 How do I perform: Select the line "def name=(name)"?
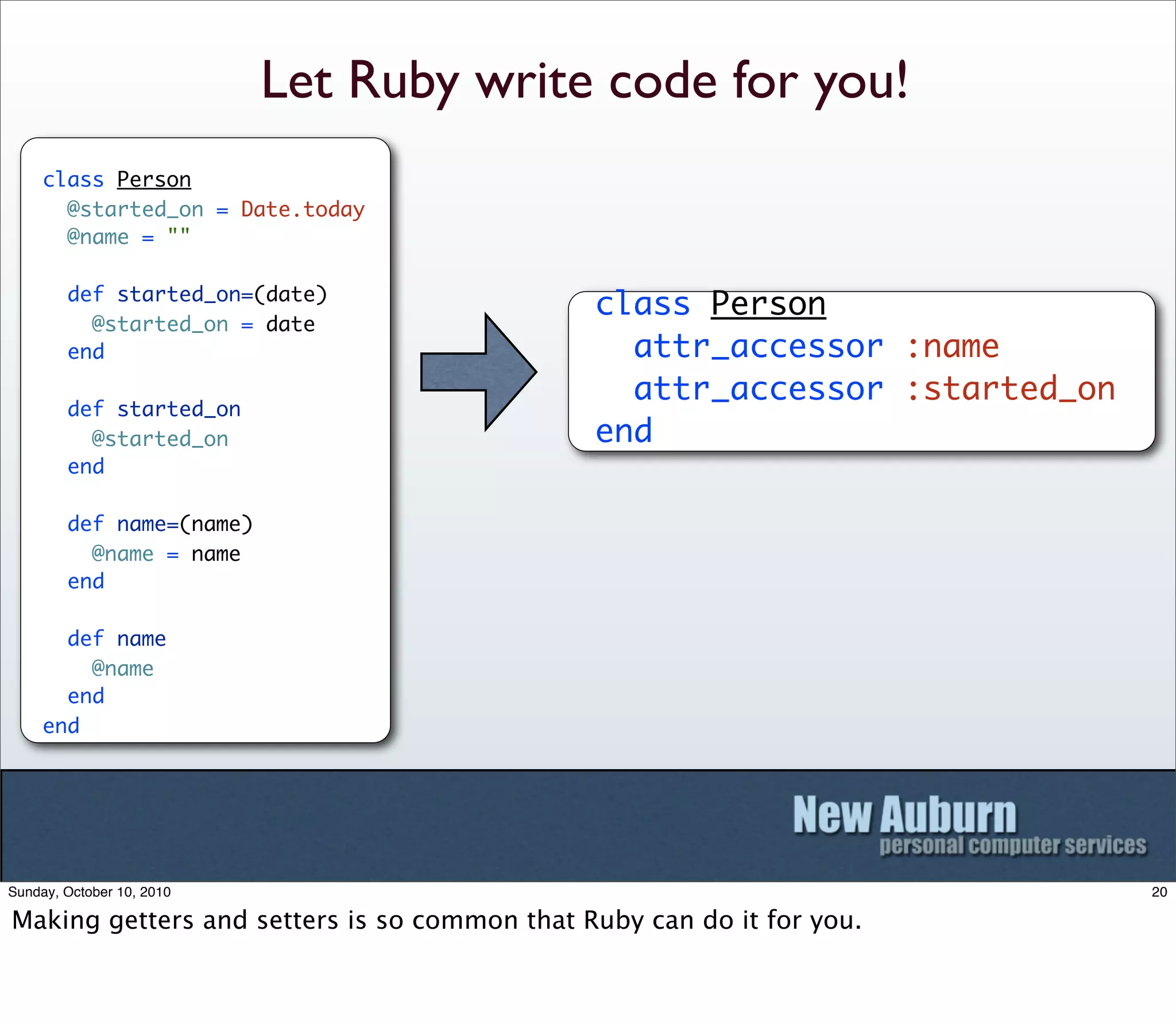tap(160, 524)
